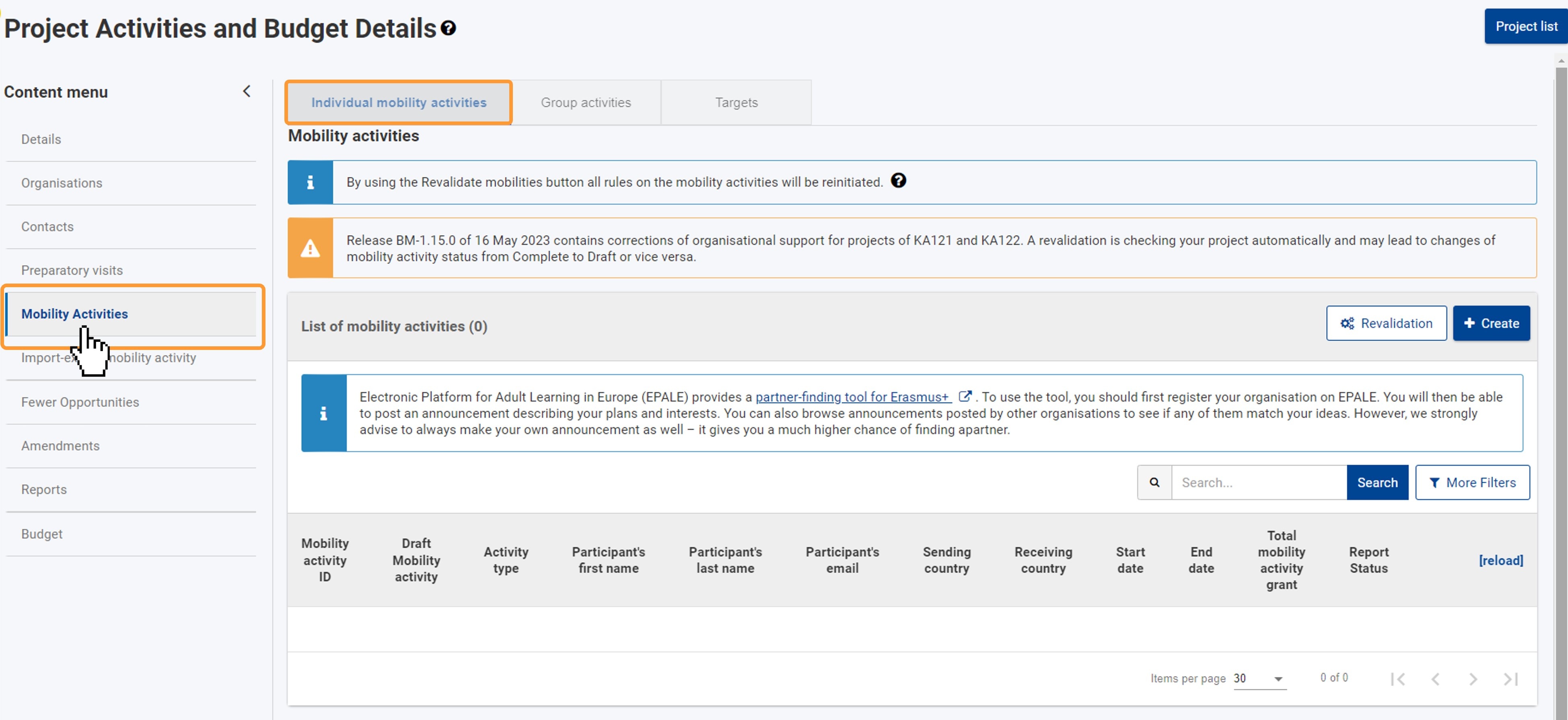Open More Filters
Image resolution: width=1568 pixels, height=720 pixels.
pos(1472,482)
